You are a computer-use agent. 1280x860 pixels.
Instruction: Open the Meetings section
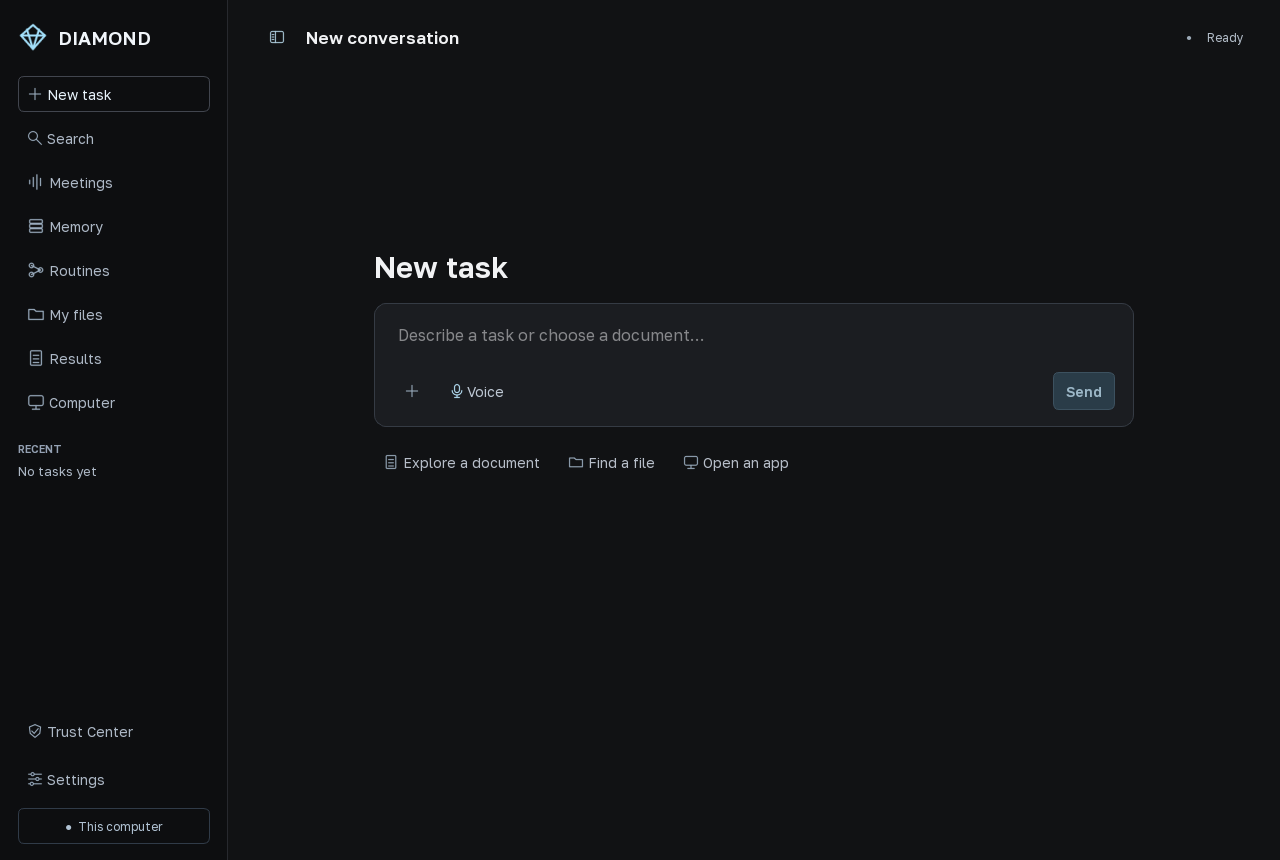click(114, 182)
